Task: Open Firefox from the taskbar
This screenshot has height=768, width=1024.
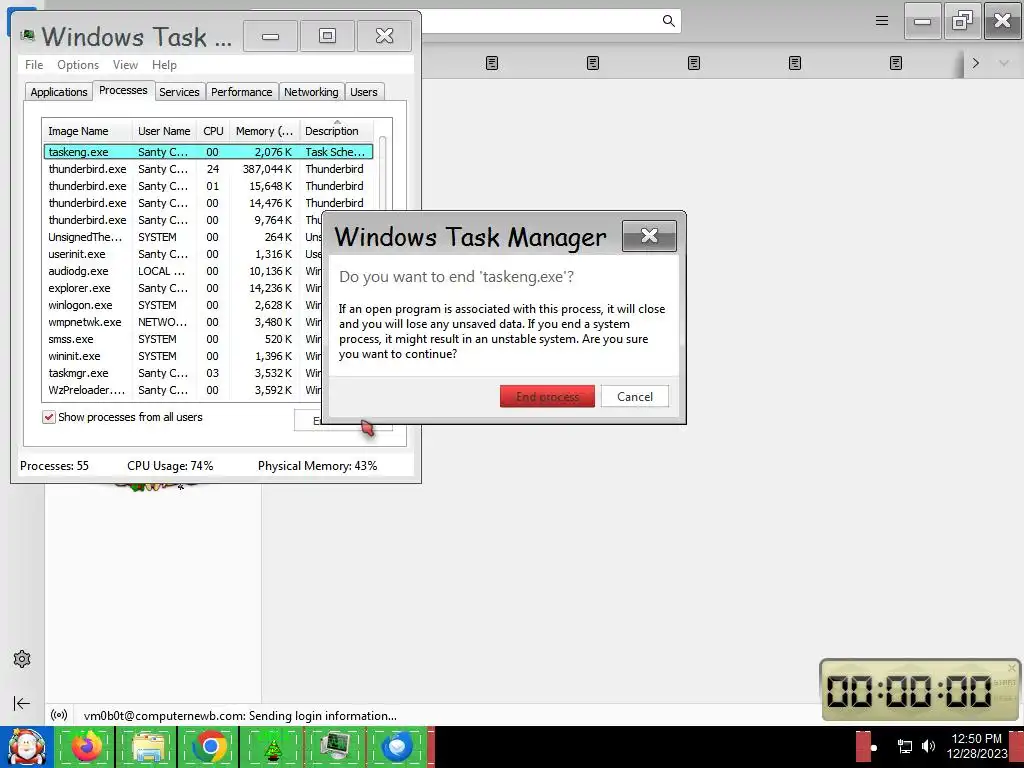Action: click(x=87, y=747)
